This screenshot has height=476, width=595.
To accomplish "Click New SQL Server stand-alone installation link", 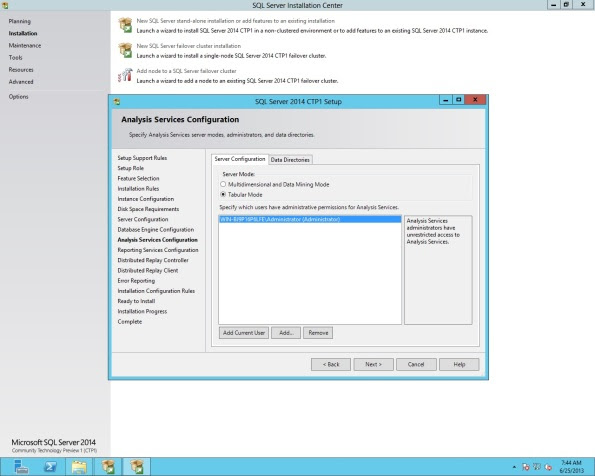I will [x=236, y=21].
